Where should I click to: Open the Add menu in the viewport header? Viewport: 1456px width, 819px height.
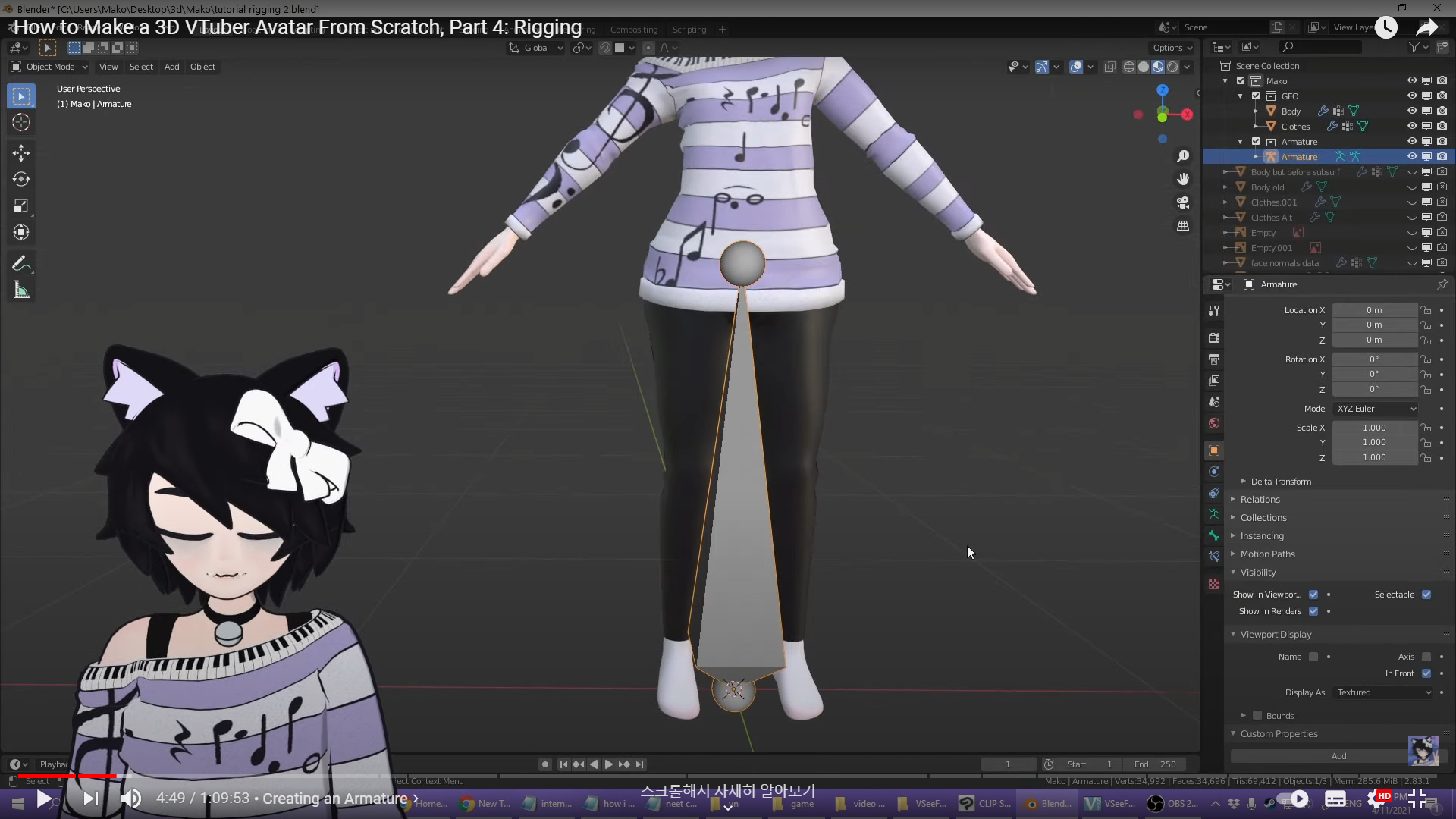171,67
